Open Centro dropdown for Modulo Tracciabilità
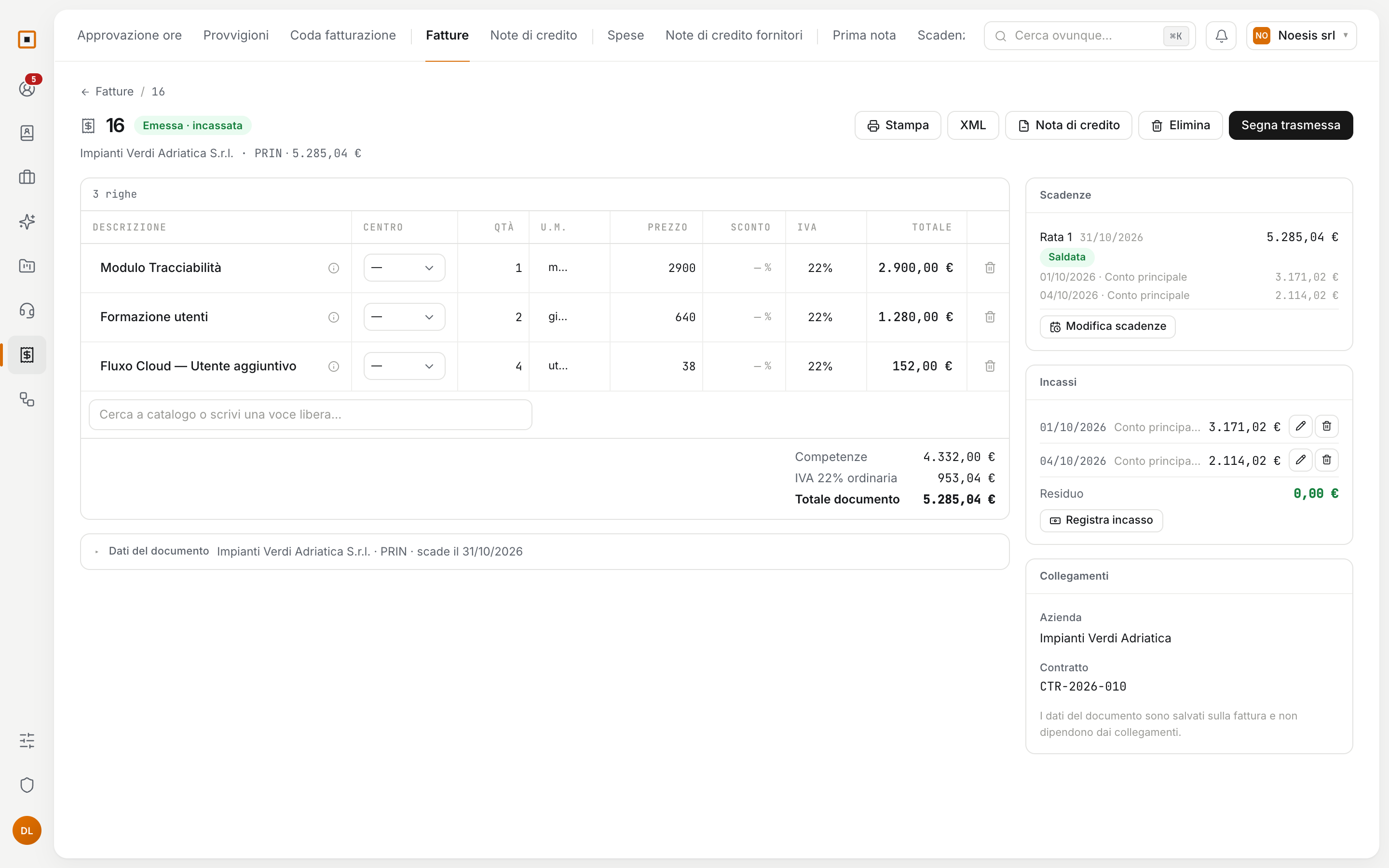The width and height of the screenshot is (1389, 868). (x=404, y=268)
